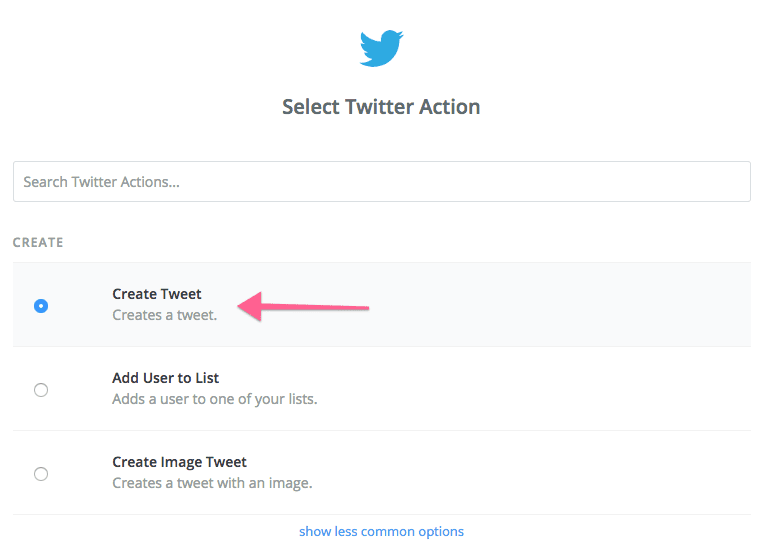Viewport: 765px width, 552px height.
Task: Choose the Create Image Tweet option row
Action: click(382, 473)
